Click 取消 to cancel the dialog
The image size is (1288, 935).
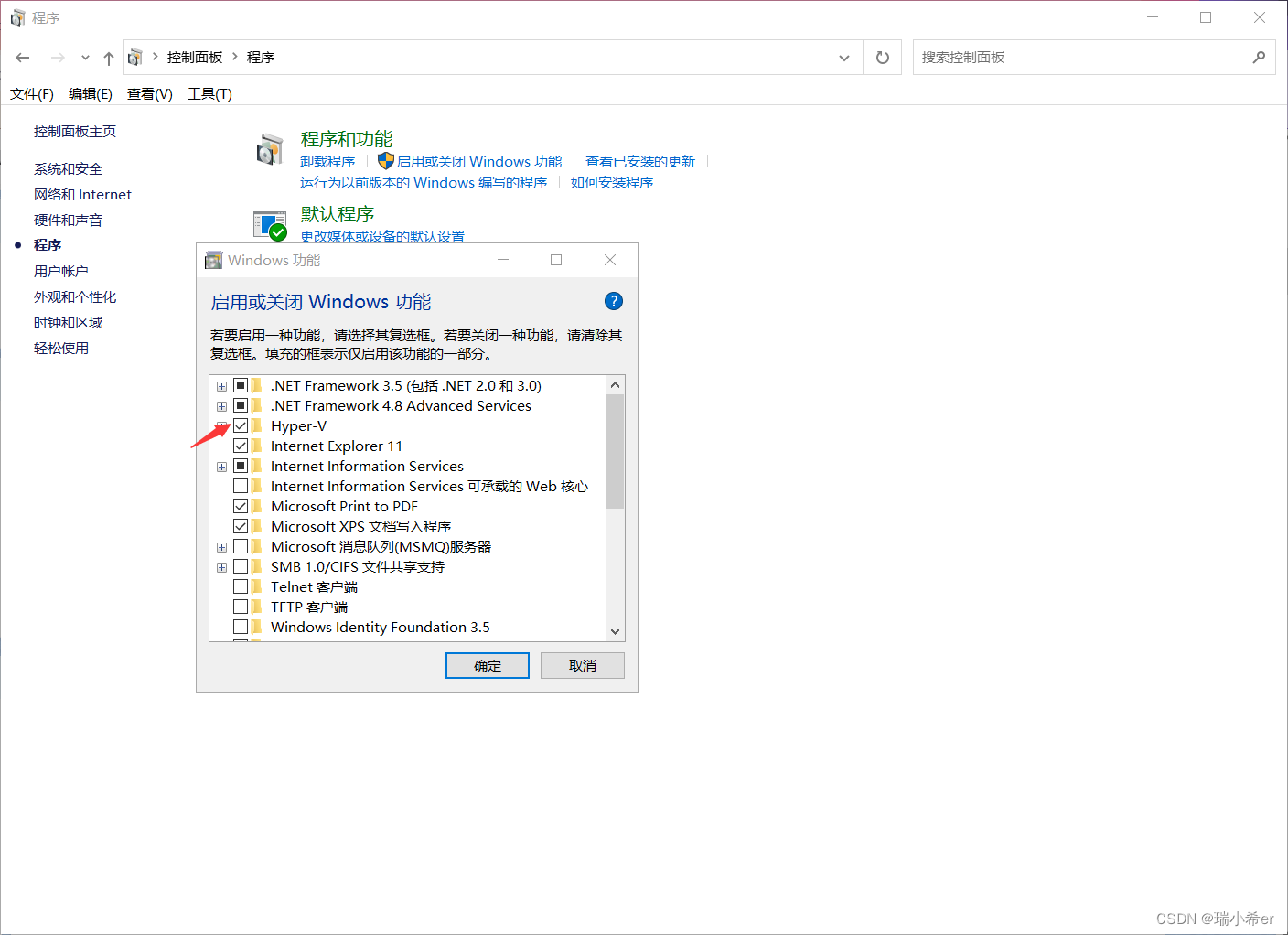[583, 665]
